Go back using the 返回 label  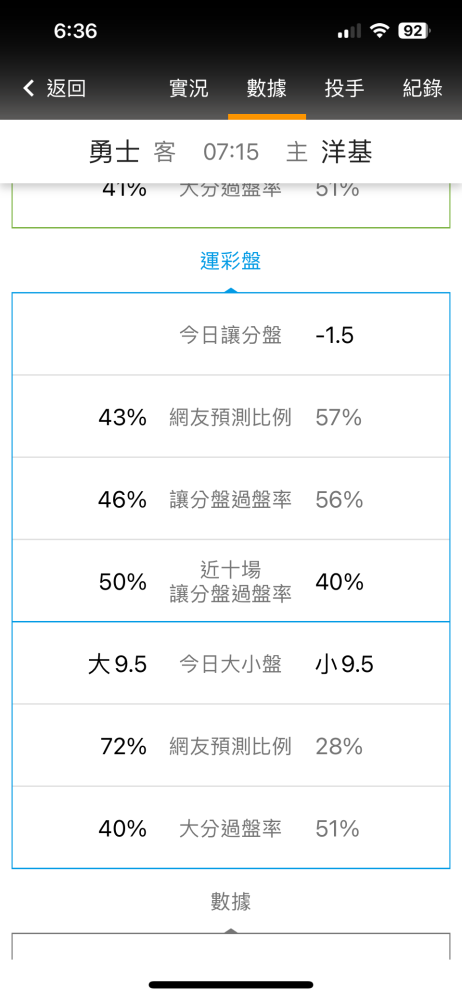tap(66, 89)
